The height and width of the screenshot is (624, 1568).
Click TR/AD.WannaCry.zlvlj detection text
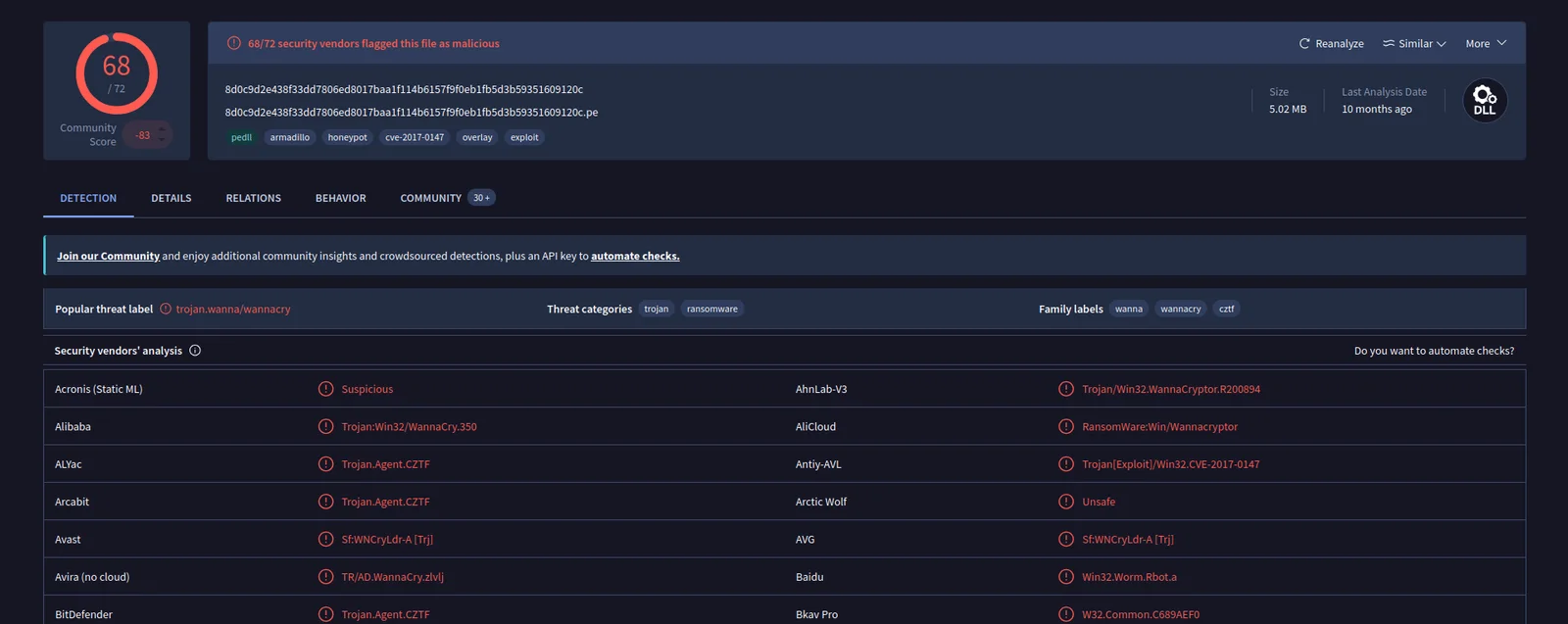click(393, 577)
